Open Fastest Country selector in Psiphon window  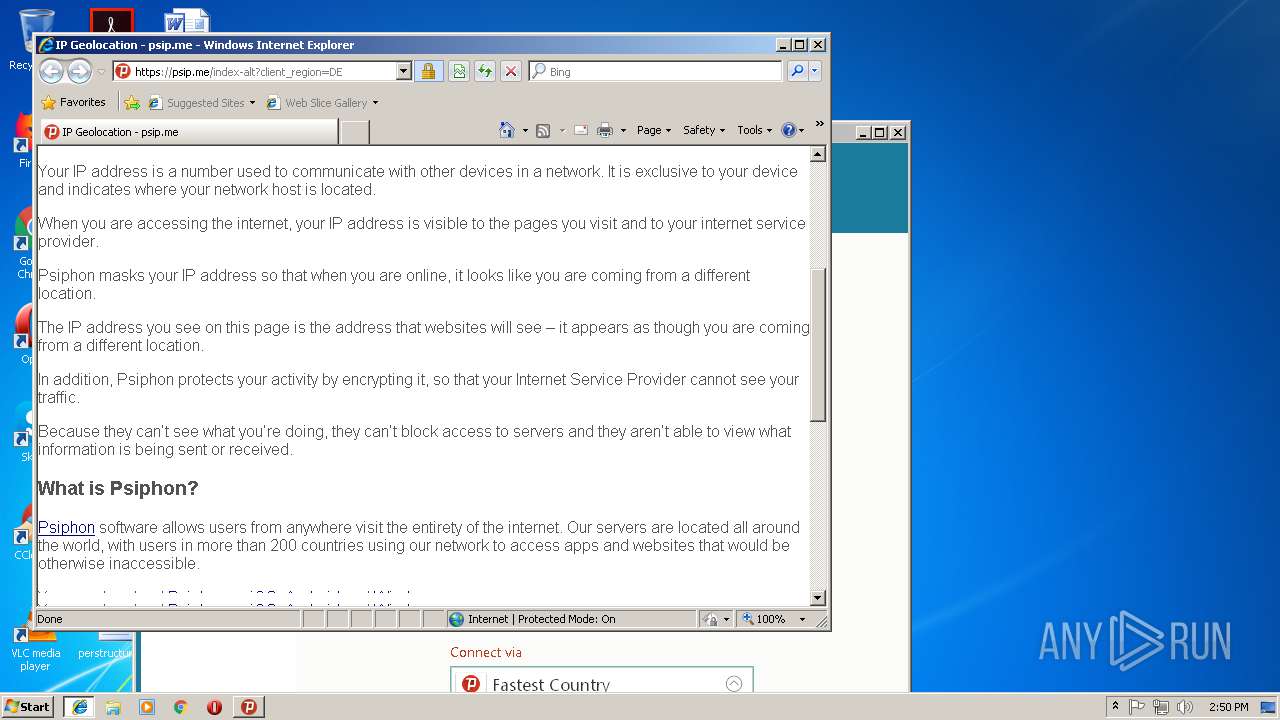coord(601,685)
